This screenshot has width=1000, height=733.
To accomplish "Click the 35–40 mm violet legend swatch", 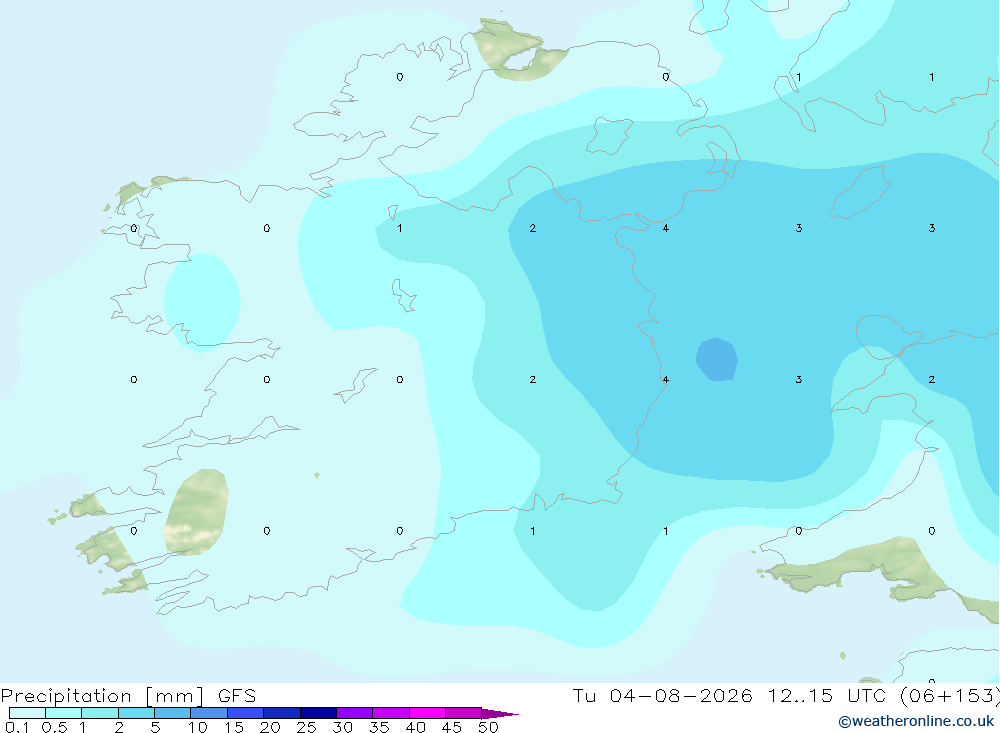I will (390, 713).
